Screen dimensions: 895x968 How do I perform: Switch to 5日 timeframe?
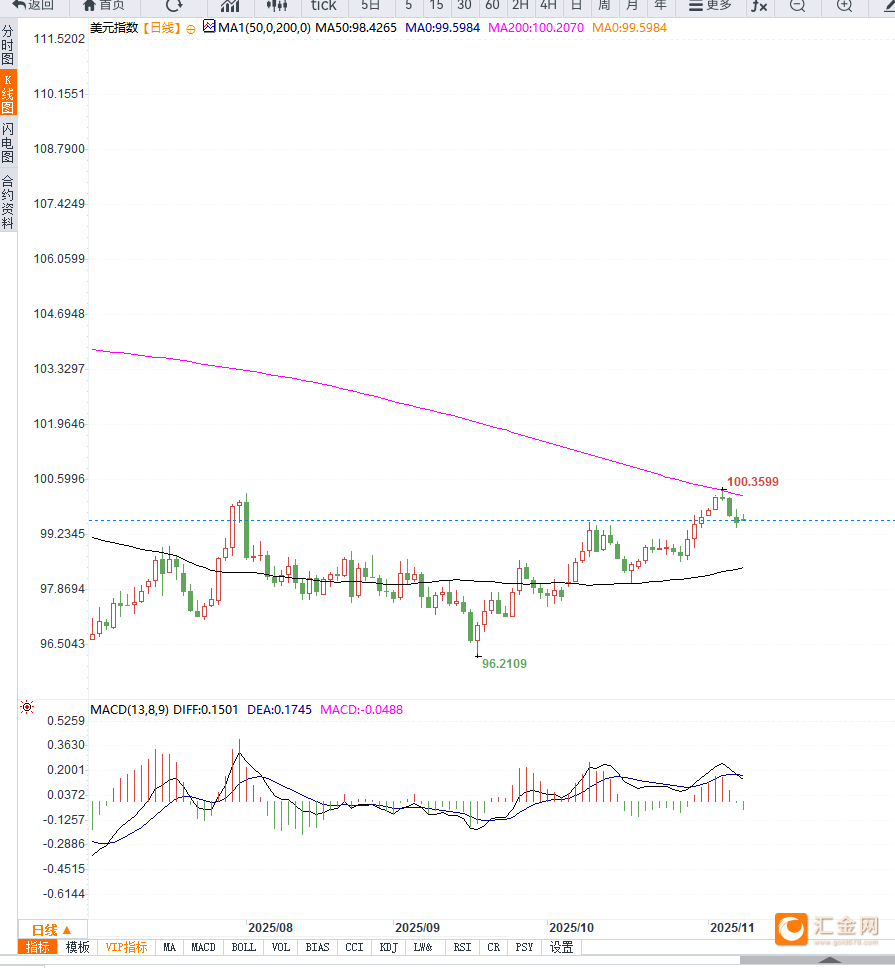click(370, 6)
